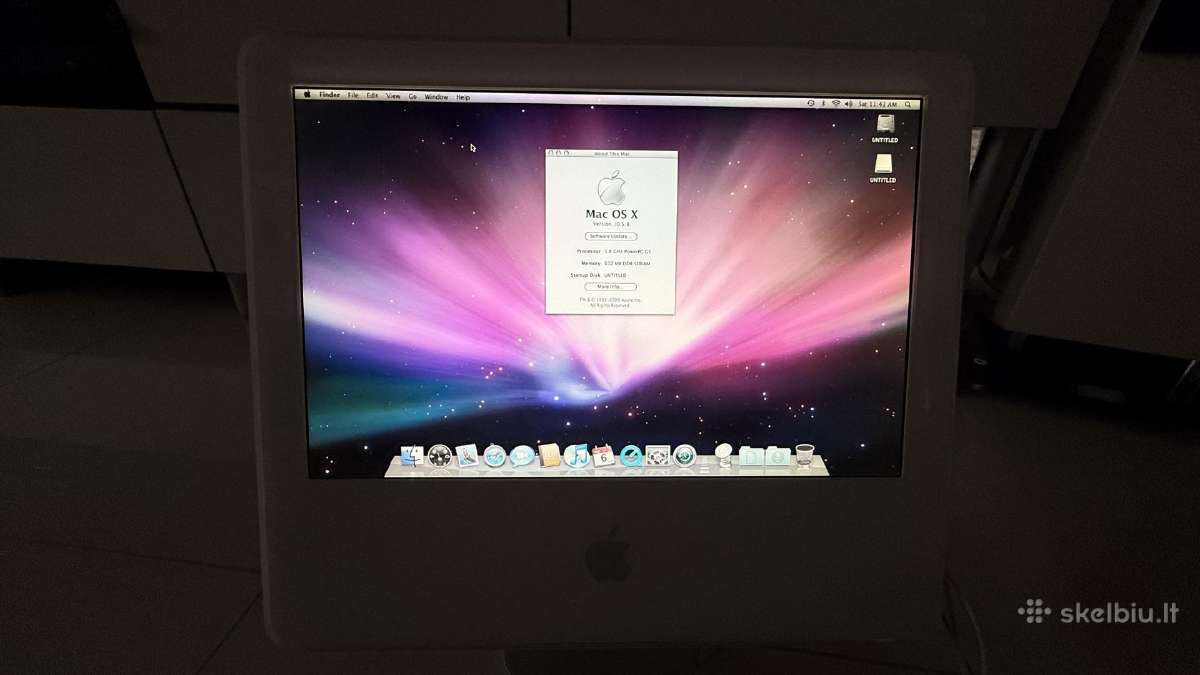Click the More Info button

[x=610, y=287]
